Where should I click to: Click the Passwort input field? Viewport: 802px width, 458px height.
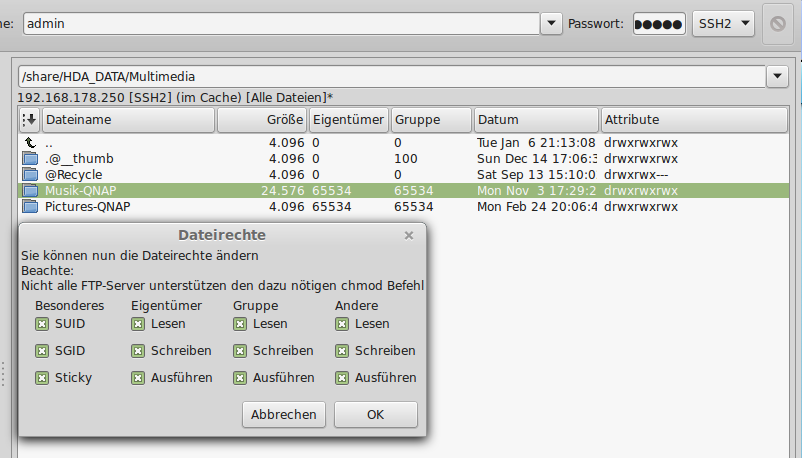[659, 23]
